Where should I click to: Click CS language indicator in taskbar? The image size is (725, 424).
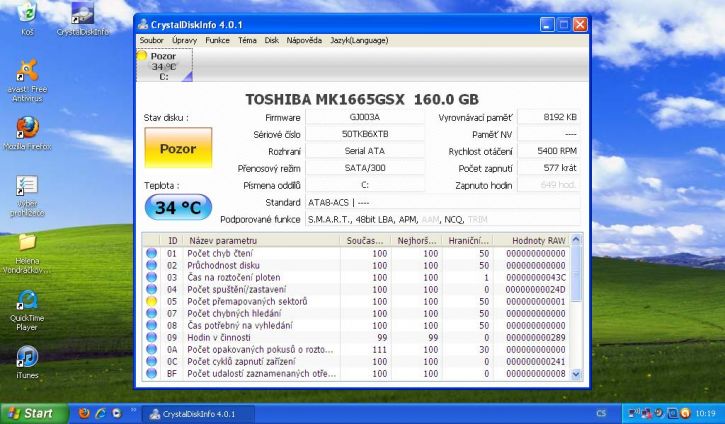pyautogui.click(x=601, y=413)
